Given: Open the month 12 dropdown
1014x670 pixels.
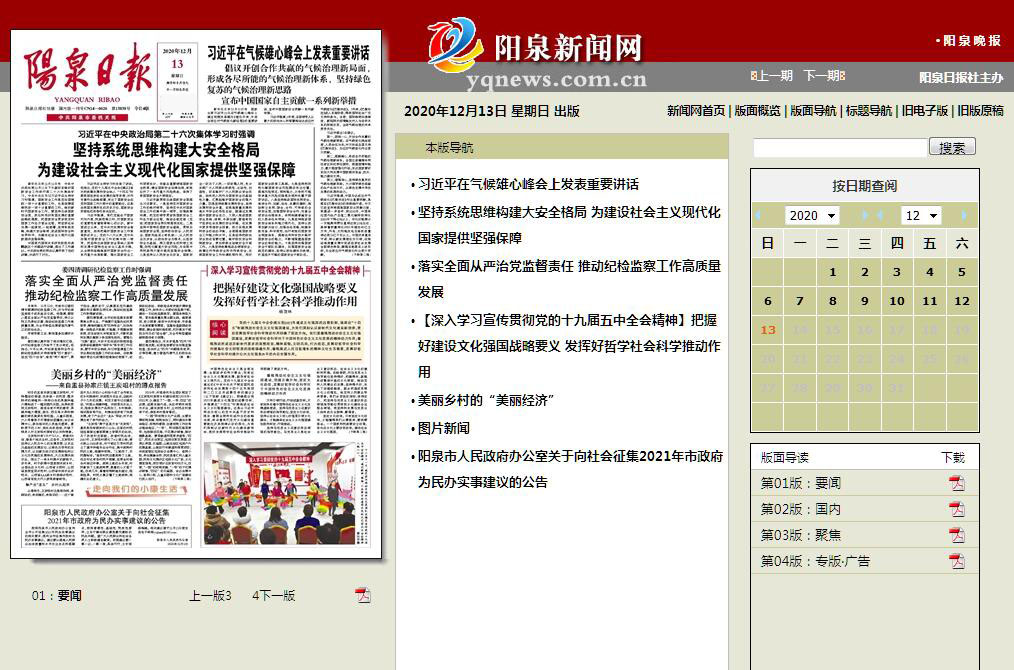Looking at the screenshot, I should click(921, 215).
